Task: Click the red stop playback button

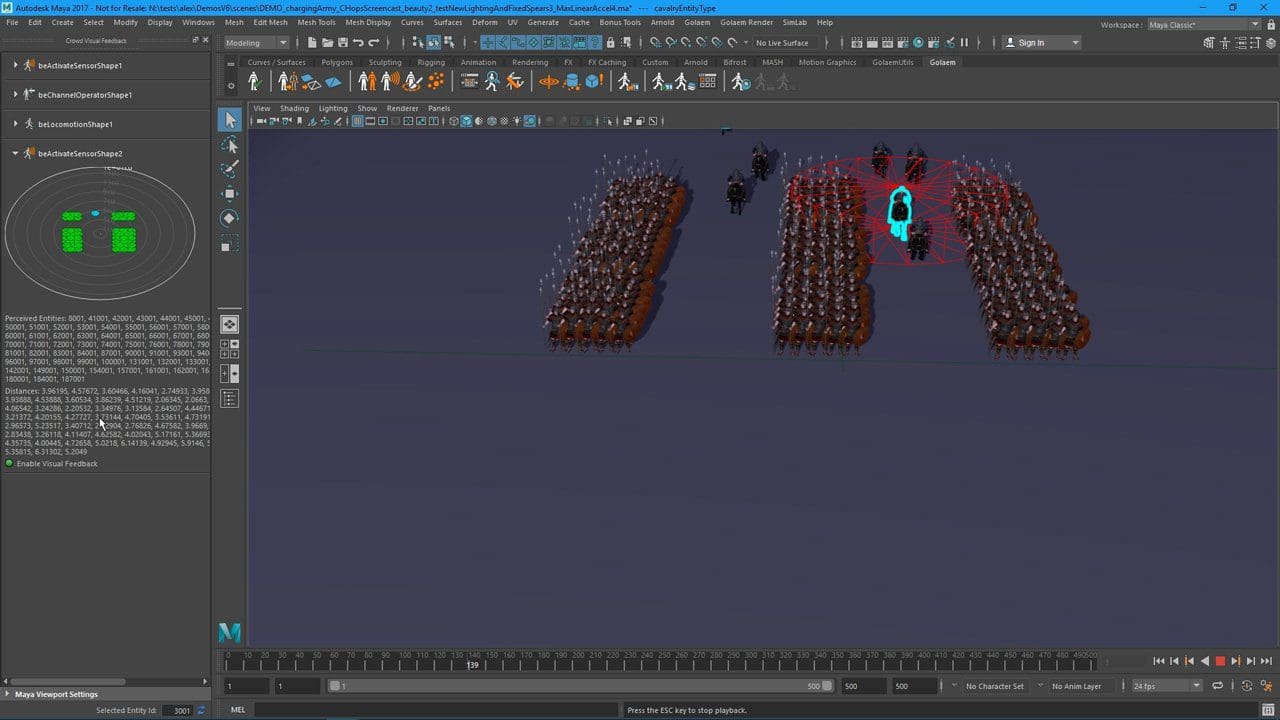Action: click(x=1220, y=661)
